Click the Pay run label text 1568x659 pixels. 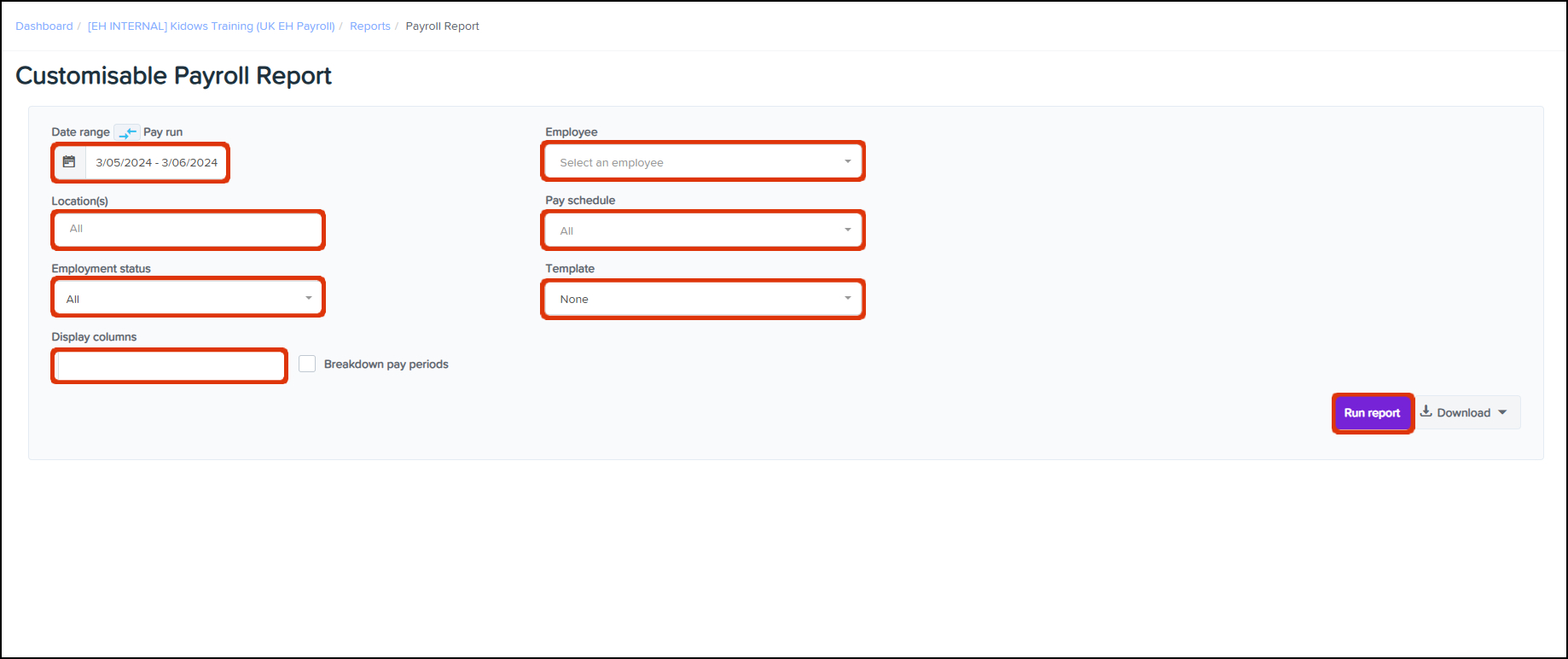(163, 132)
